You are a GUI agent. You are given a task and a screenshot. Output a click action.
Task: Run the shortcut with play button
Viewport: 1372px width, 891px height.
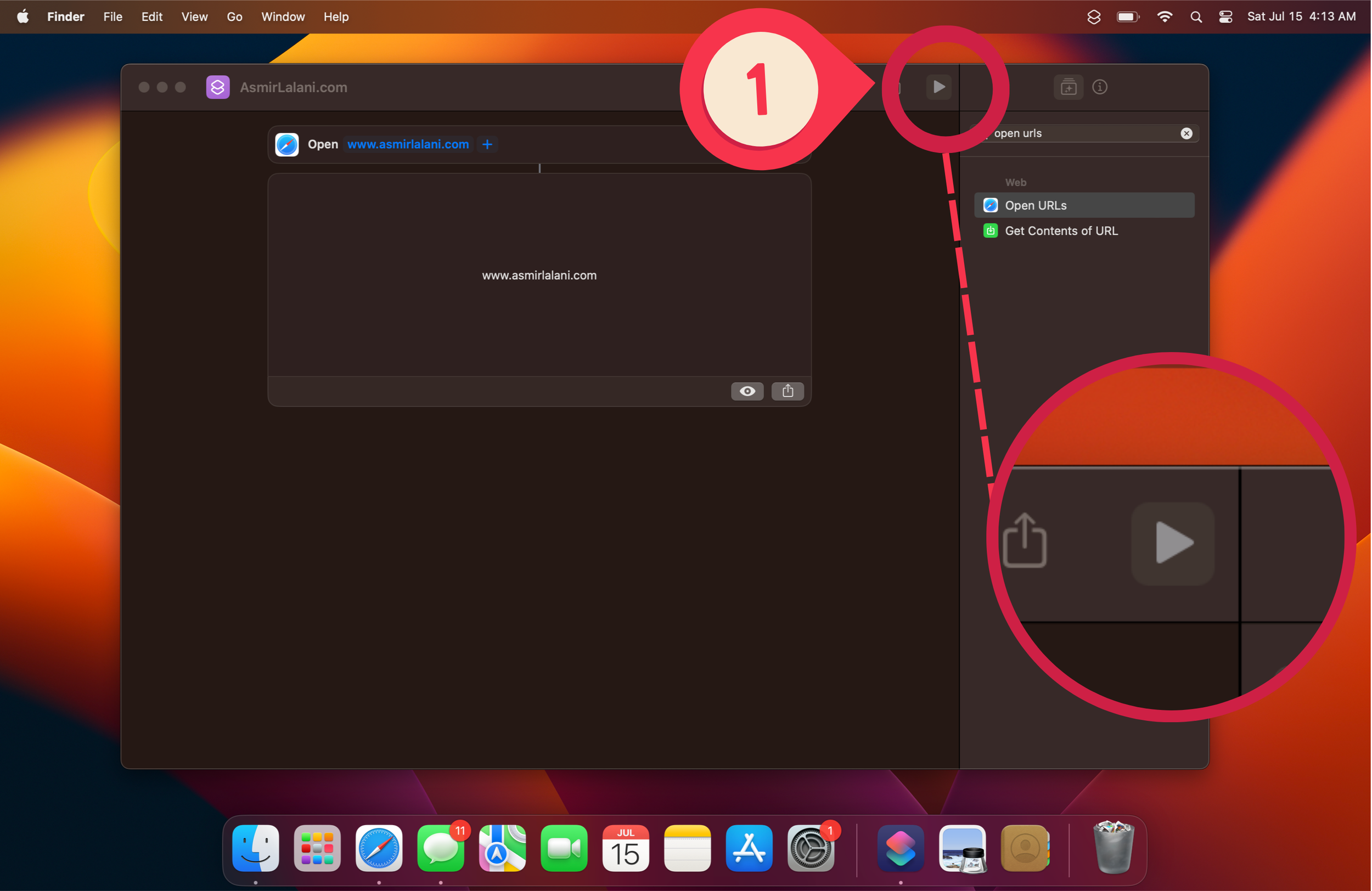point(938,87)
